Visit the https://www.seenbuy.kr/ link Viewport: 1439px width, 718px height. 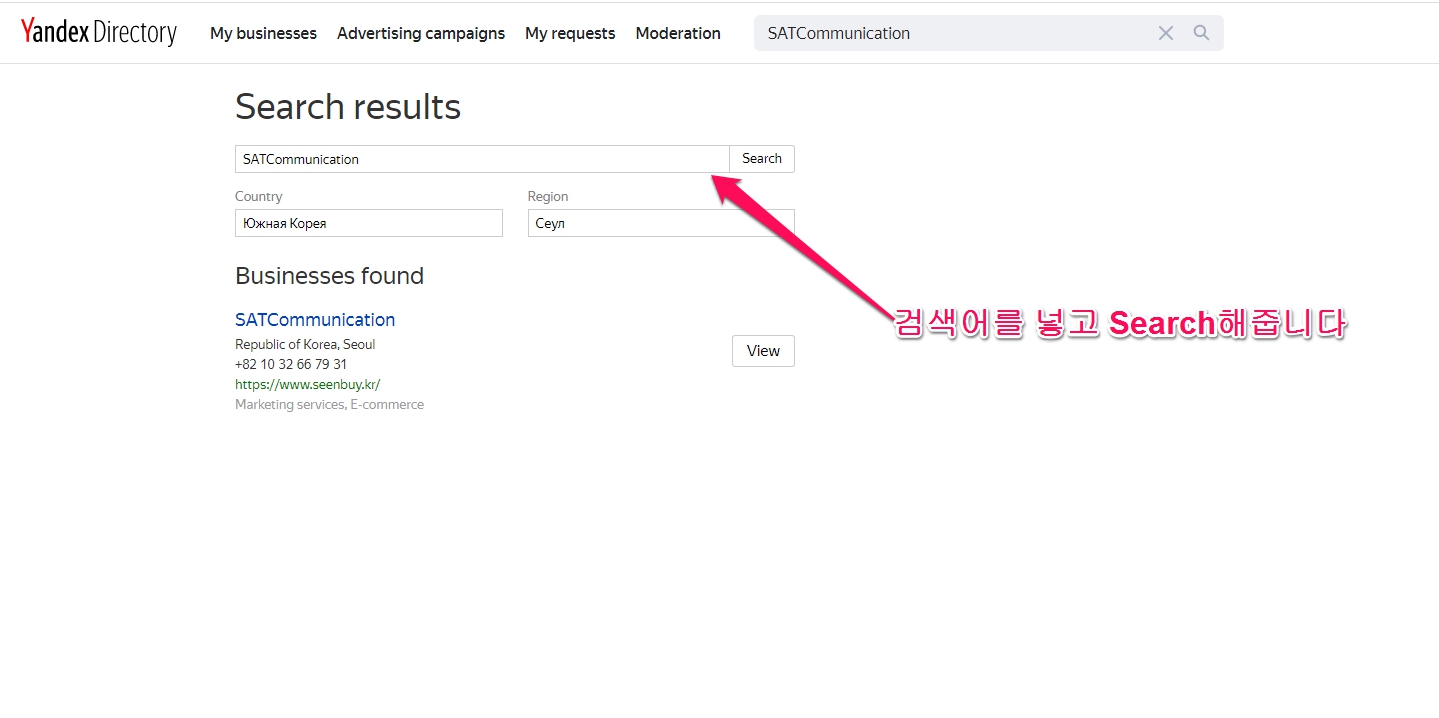[x=307, y=384]
